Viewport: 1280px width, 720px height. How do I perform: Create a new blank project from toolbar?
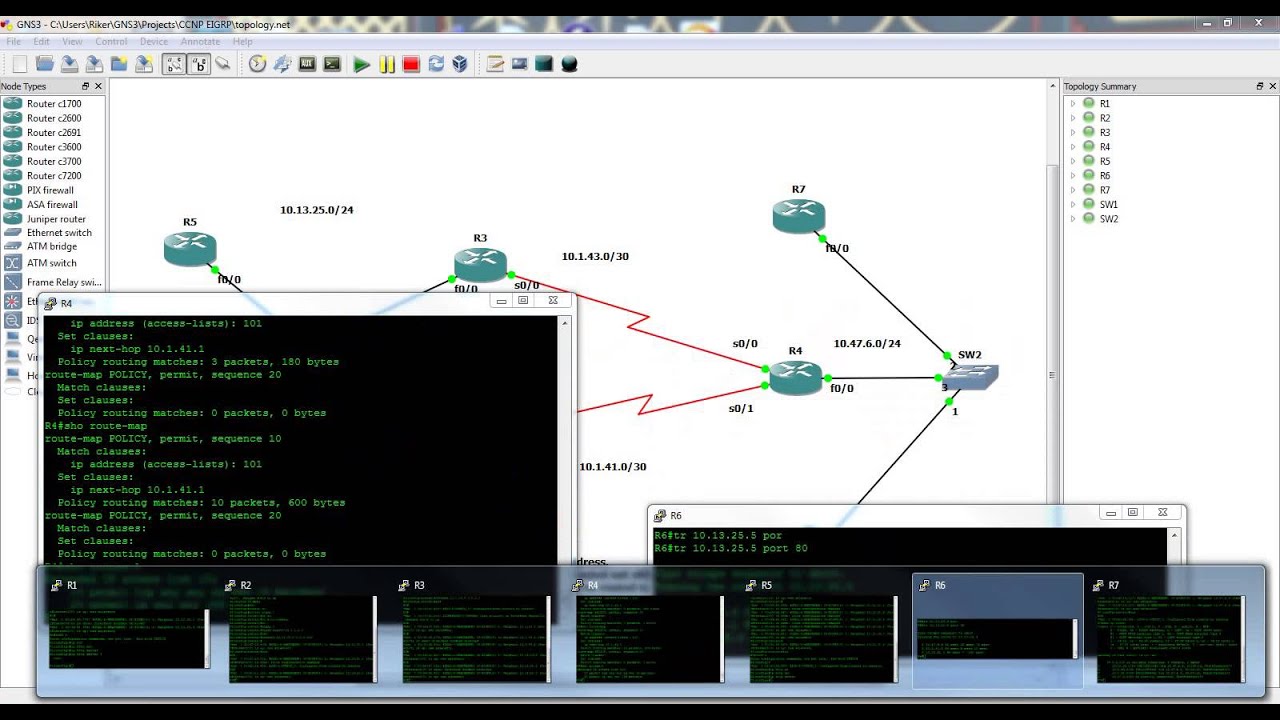[x=20, y=64]
